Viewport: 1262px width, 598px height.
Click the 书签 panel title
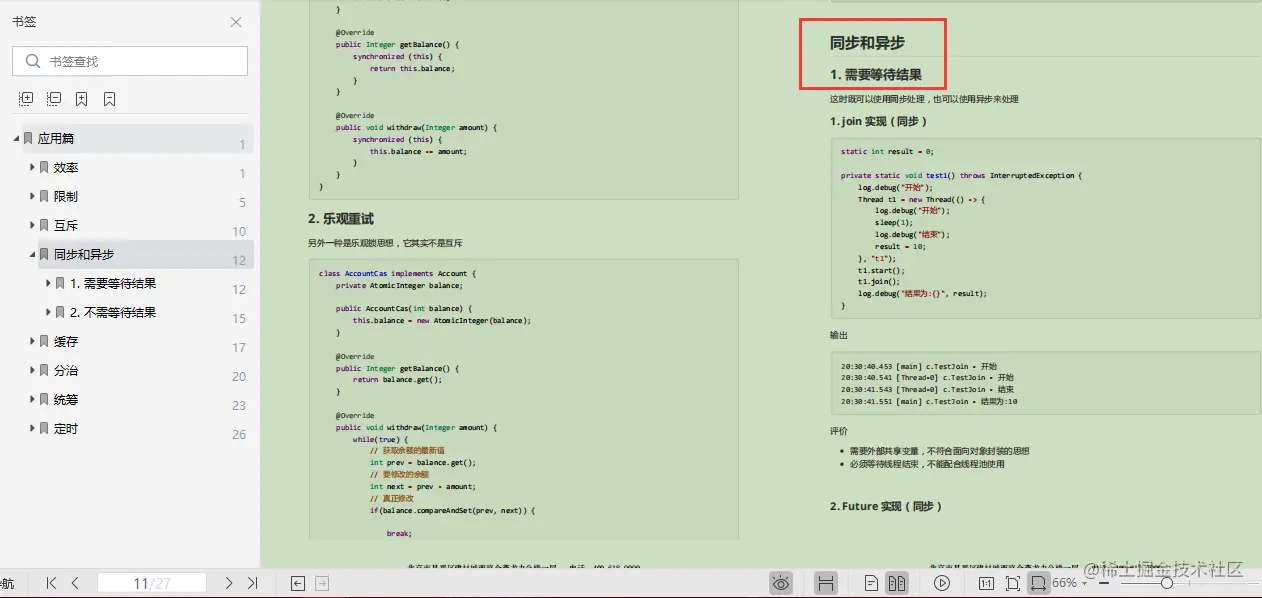[x=24, y=22]
